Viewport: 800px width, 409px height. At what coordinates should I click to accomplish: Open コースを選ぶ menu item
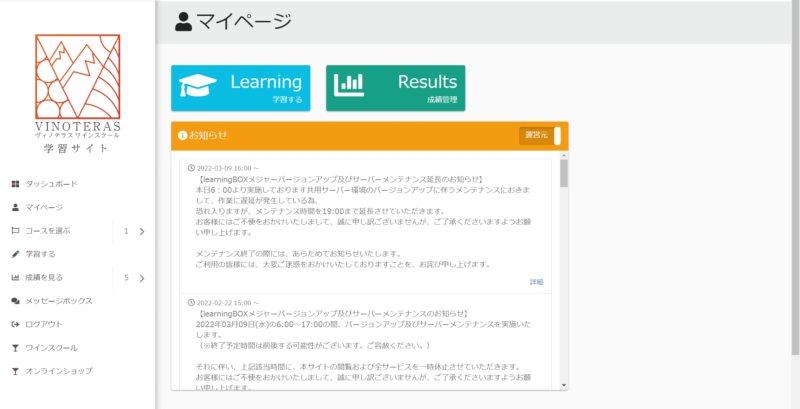pyautogui.click(x=48, y=231)
